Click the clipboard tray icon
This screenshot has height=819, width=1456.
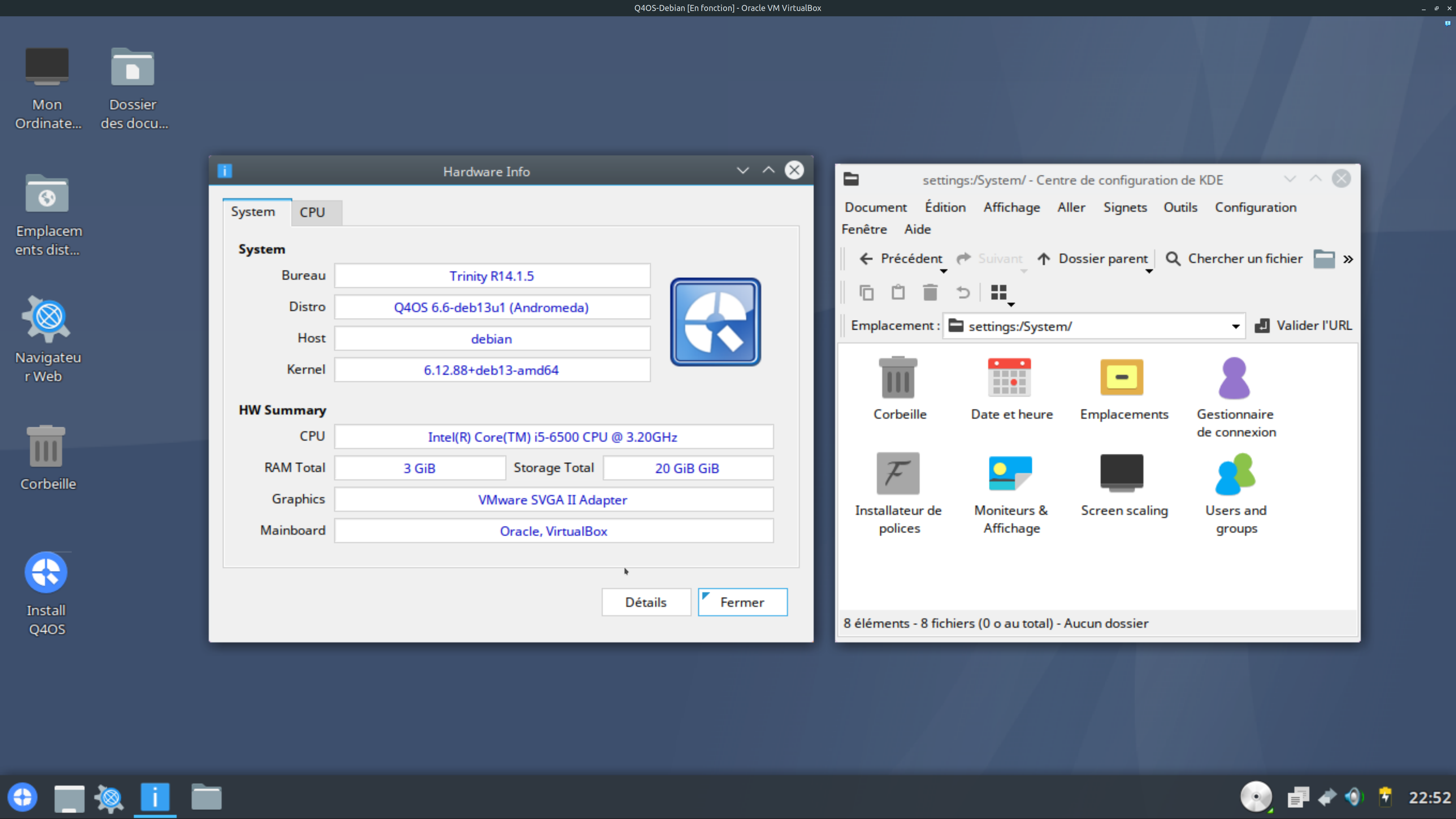point(1298,797)
